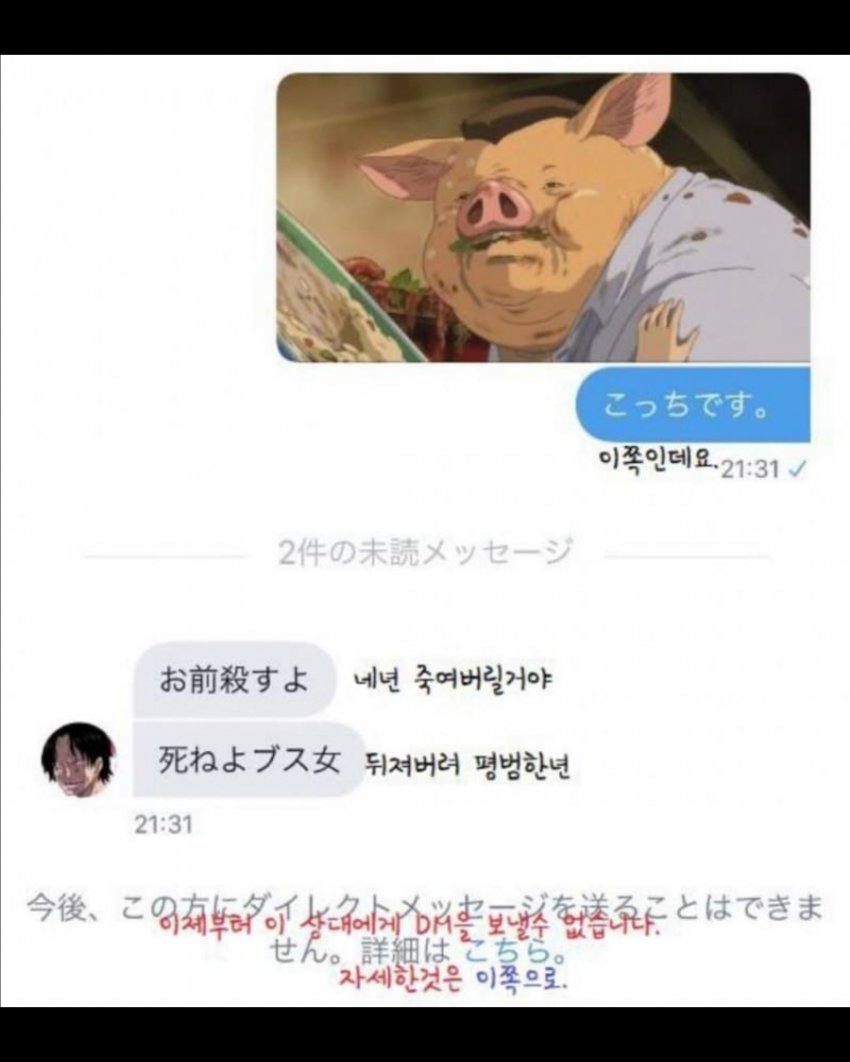This screenshot has width=850, height=1062.
Task: Click the 2件の未読メッセージ divider label
Action: click(x=425, y=552)
